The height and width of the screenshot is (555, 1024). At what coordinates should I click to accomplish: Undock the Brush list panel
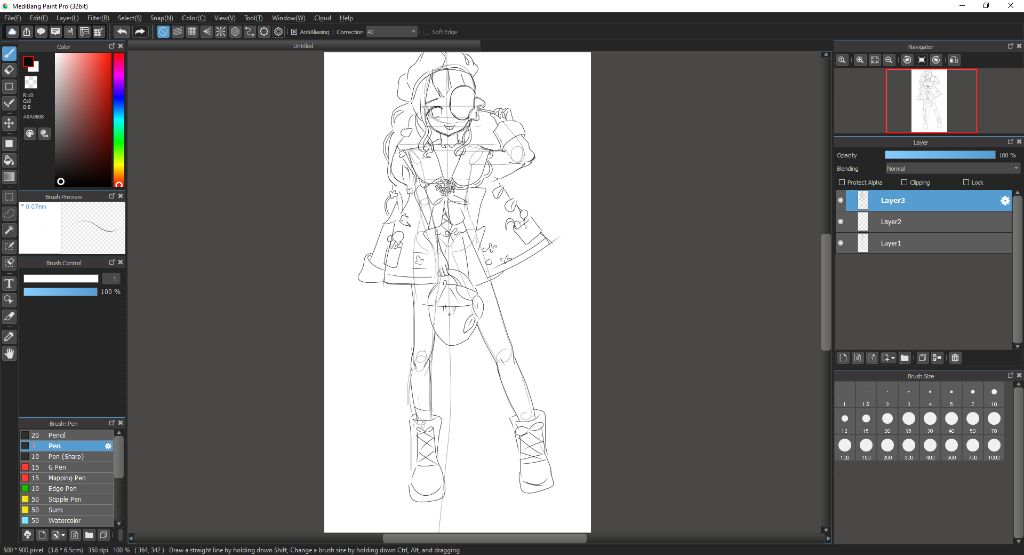[x=112, y=423]
